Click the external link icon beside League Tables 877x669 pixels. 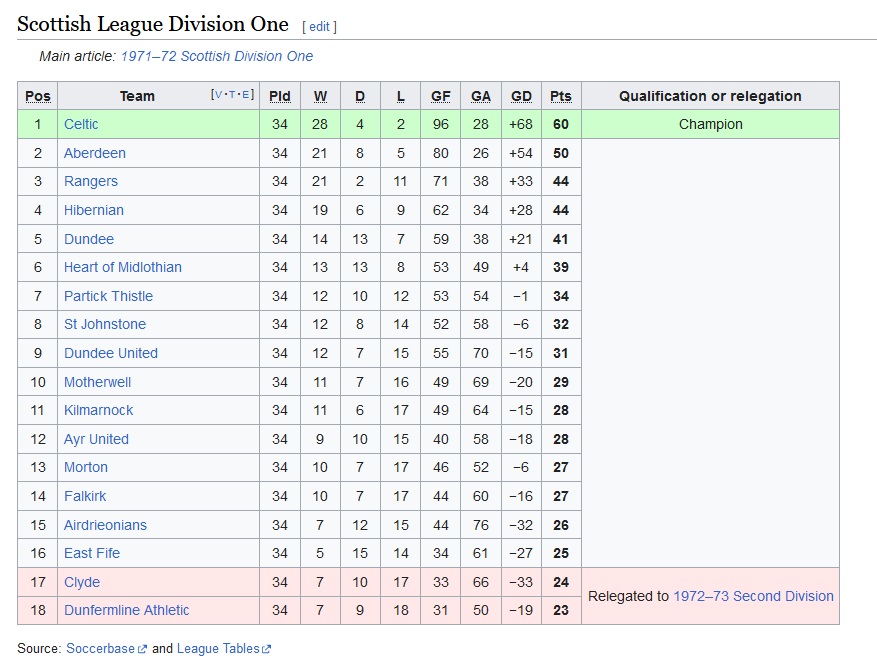(x=267, y=649)
